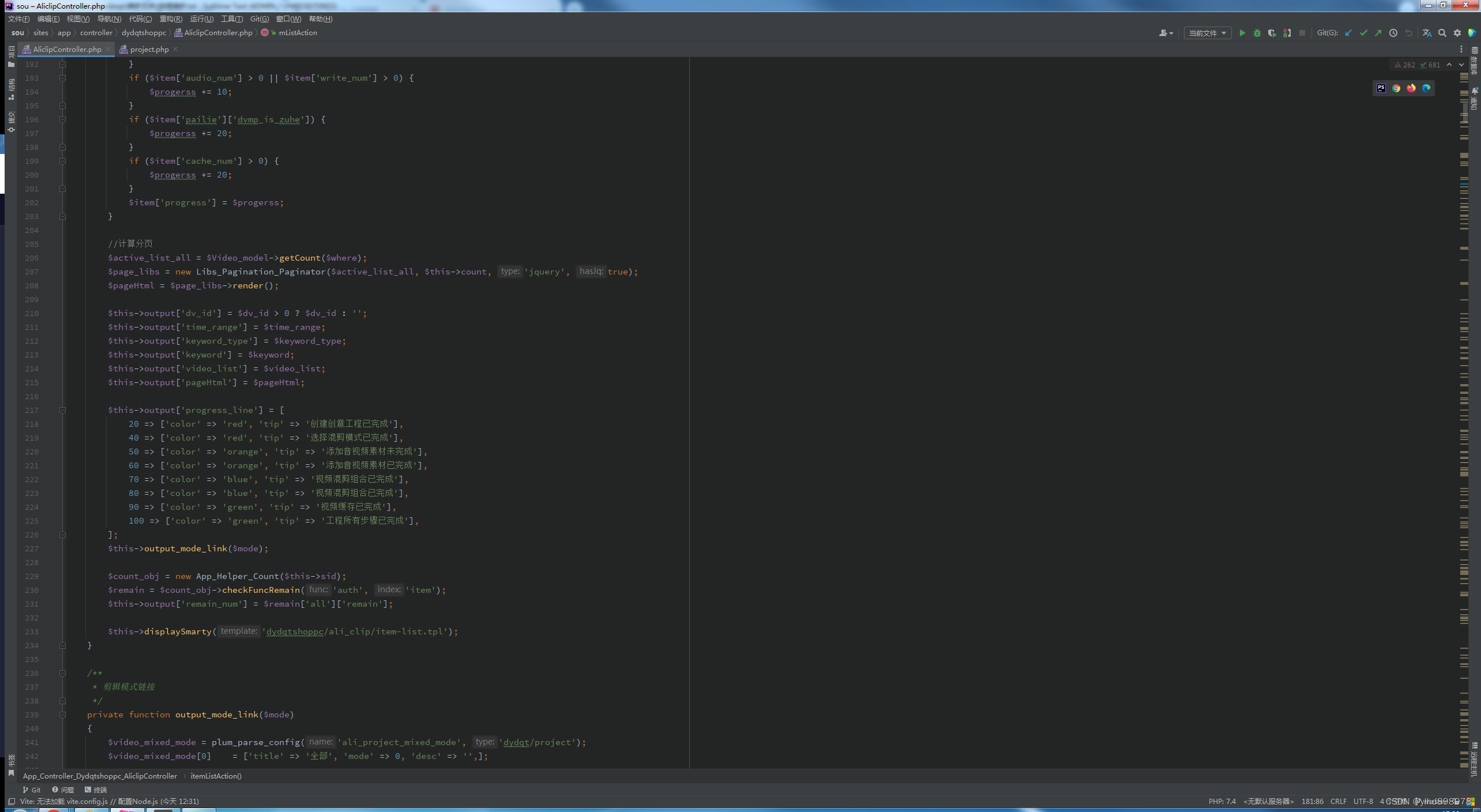Run with coverage shield icon
The width and height of the screenshot is (1481, 812).
click(x=1272, y=33)
